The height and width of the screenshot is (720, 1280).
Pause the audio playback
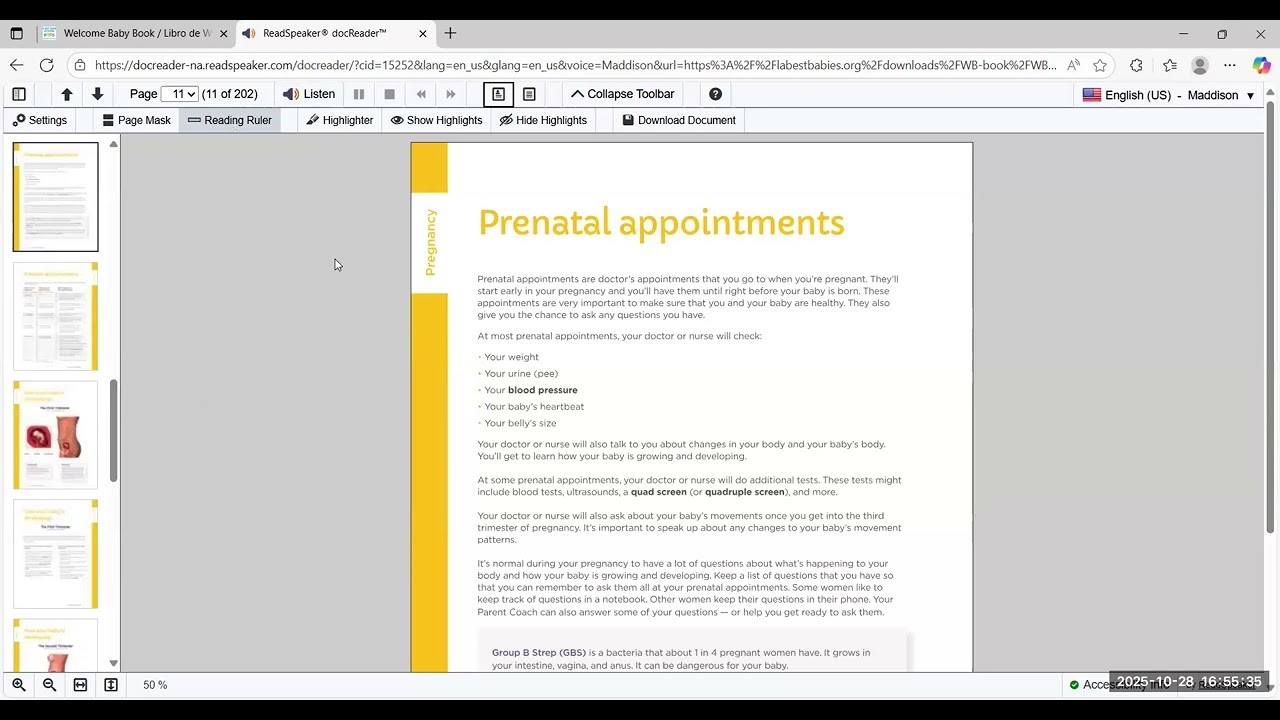[x=359, y=94]
